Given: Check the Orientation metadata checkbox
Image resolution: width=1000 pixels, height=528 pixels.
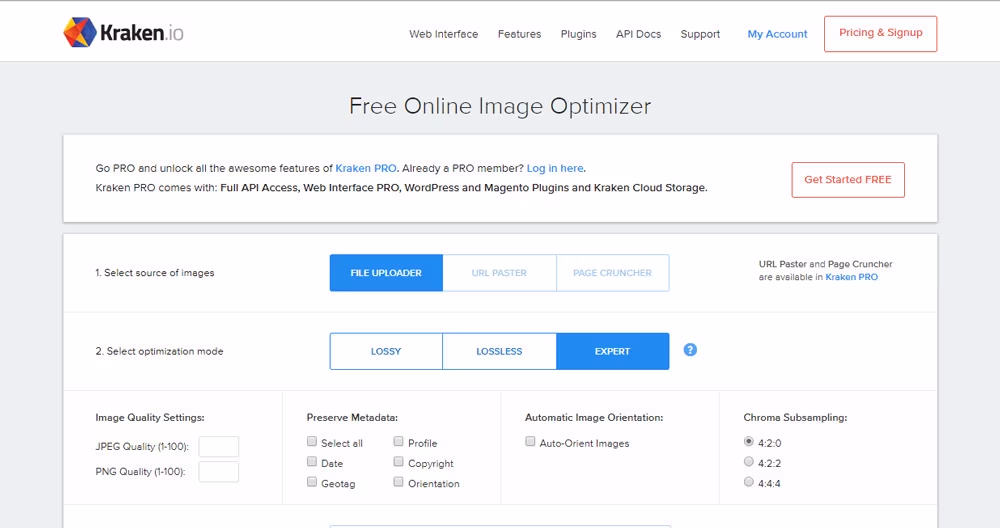Looking at the screenshot, I should click(x=399, y=482).
